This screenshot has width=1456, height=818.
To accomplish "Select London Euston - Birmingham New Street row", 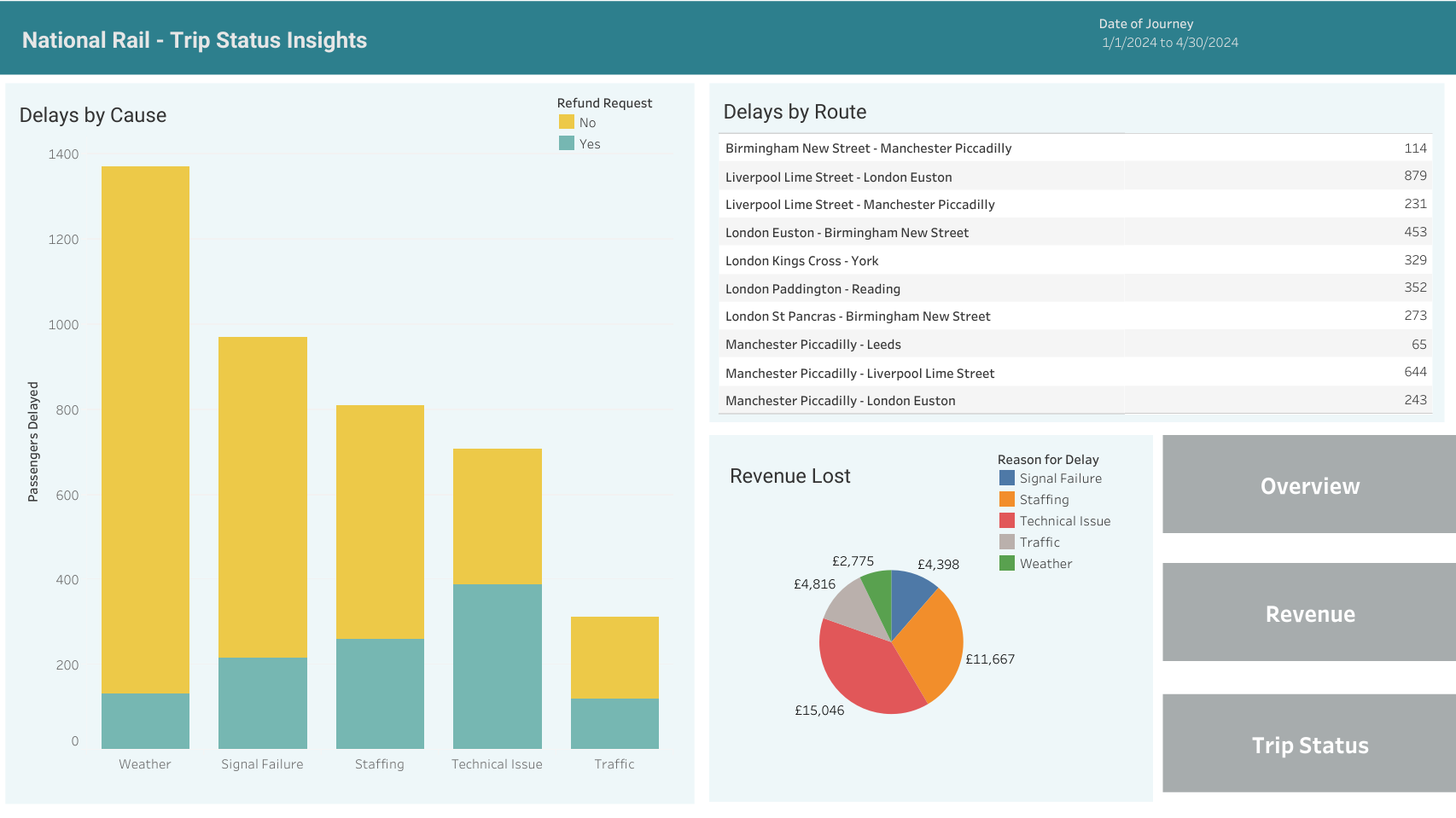I will pyautogui.click(x=1075, y=232).
